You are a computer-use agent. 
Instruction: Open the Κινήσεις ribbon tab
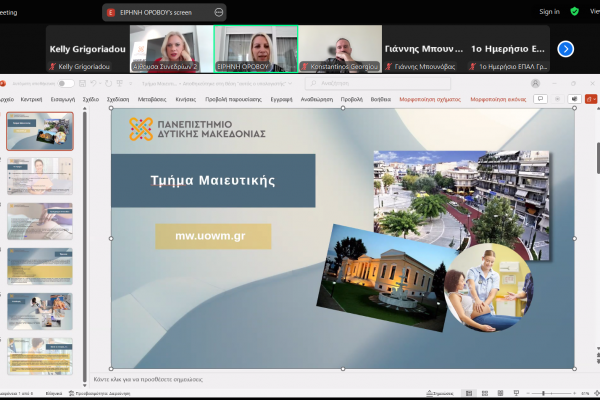pyautogui.click(x=186, y=99)
